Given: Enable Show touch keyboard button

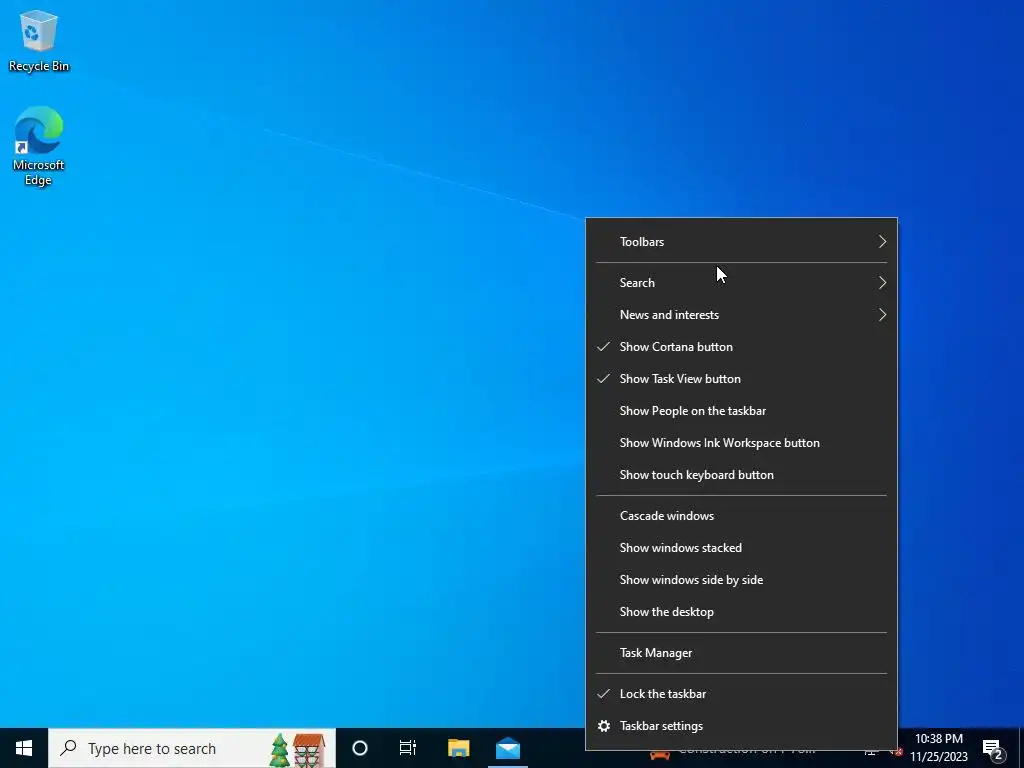Looking at the screenshot, I should [741, 475].
